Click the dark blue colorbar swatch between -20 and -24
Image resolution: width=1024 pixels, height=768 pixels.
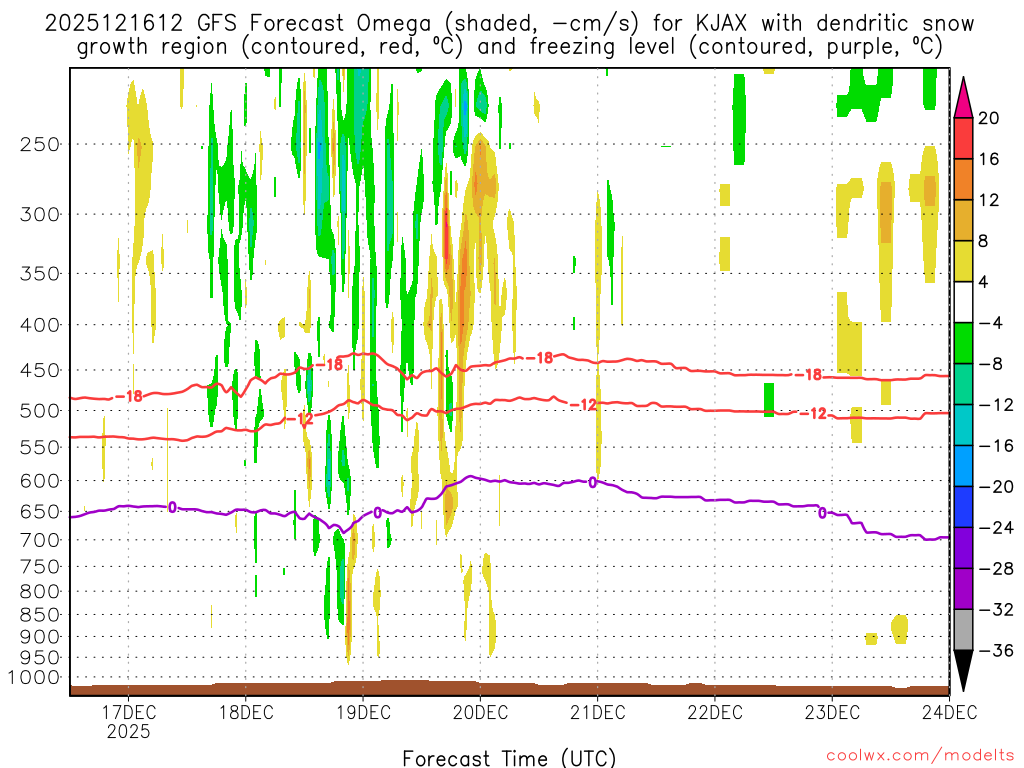coord(963,507)
